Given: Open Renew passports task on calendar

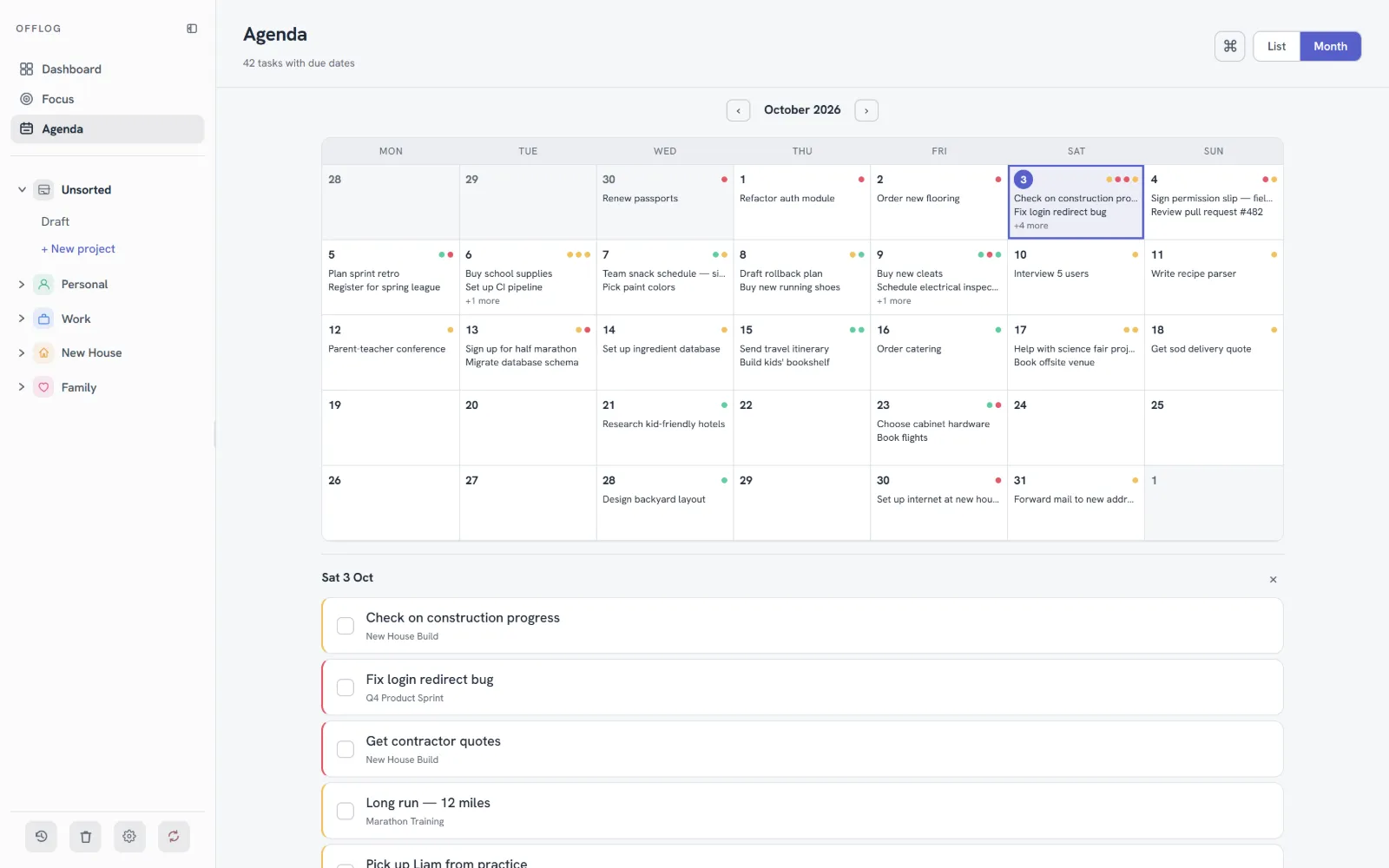Looking at the screenshot, I should coord(640,199).
